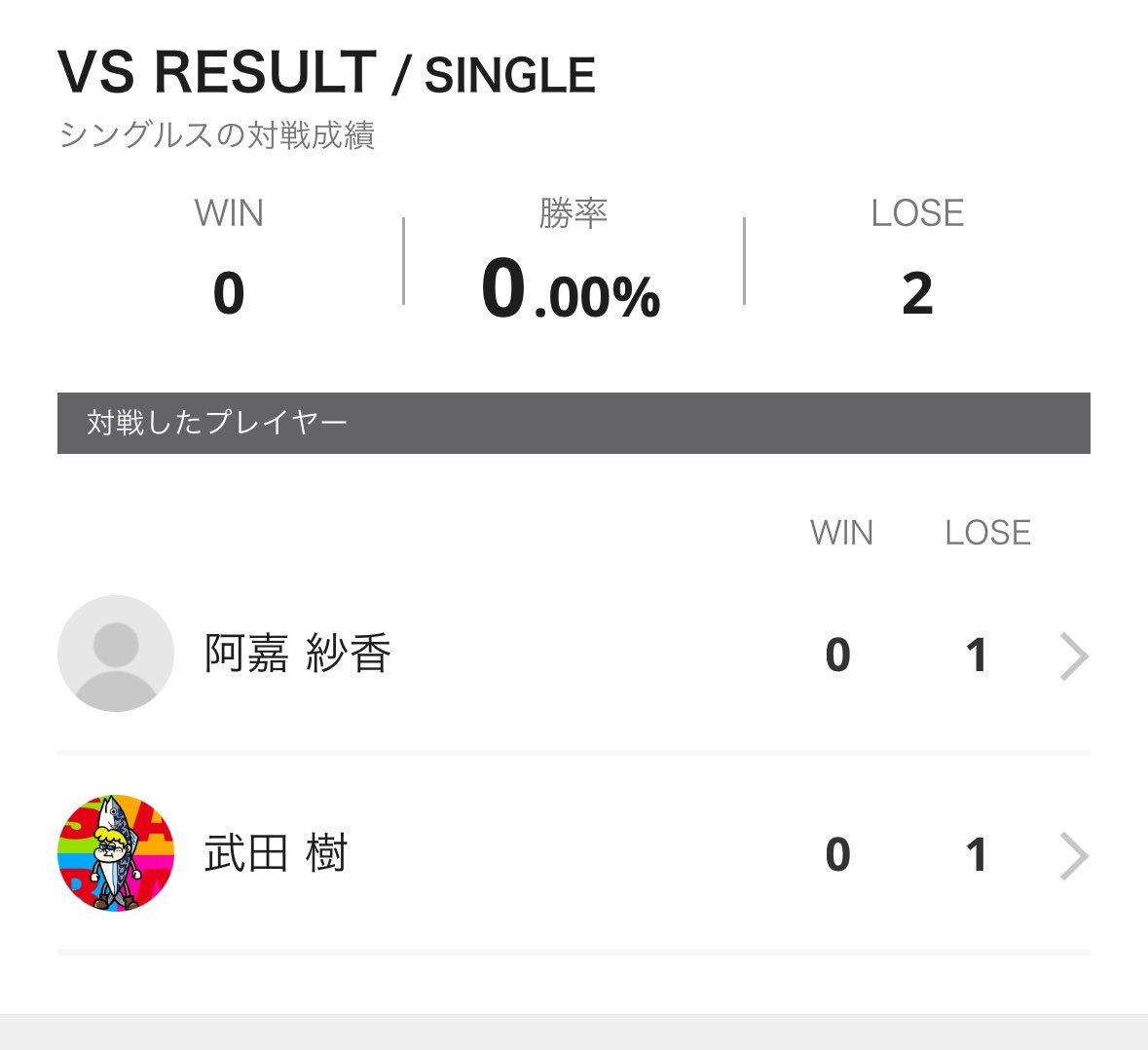Click 武田 樹's lose count 1
The width and height of the screenshot is (1148, 1050).
tap(977, 854)
